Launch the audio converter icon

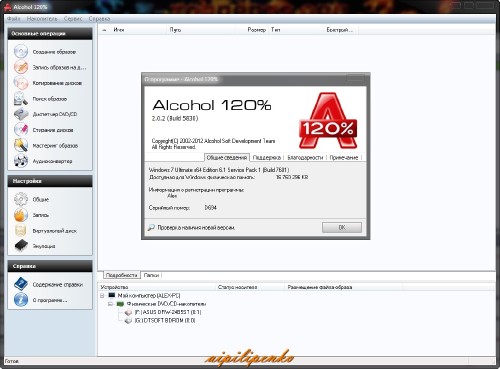pos(21,161)
